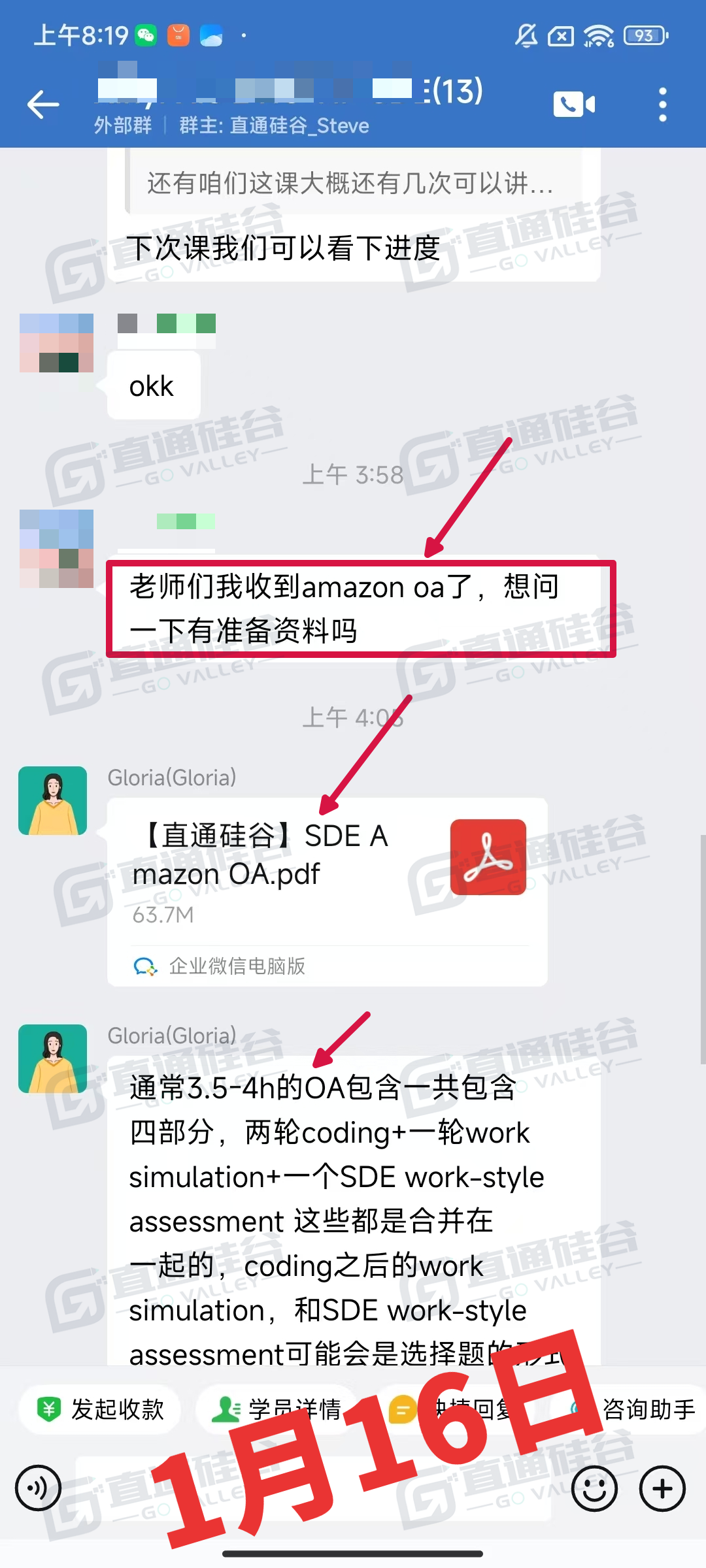Screen dimensions: 706x1568
Task: Open the red PDF file icon
Action: coord(488,857)
